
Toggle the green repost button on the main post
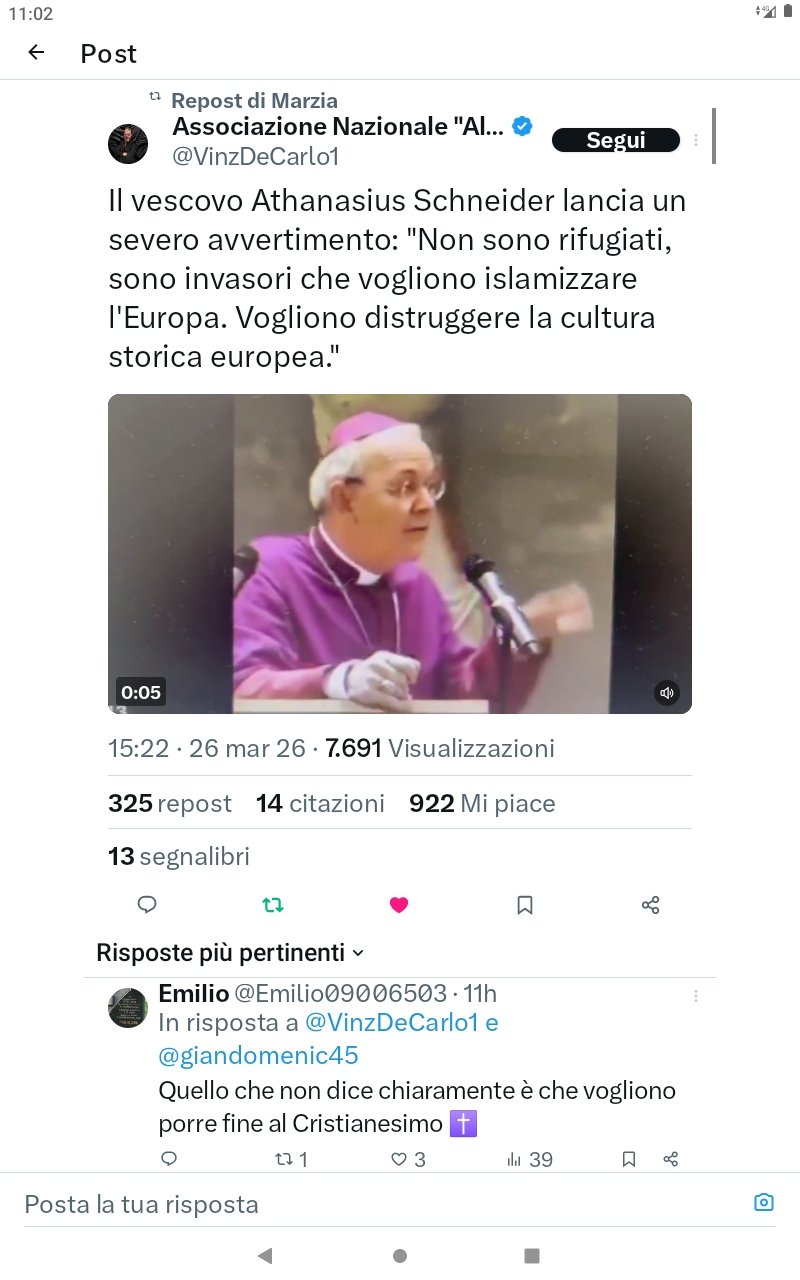(273, 905)
